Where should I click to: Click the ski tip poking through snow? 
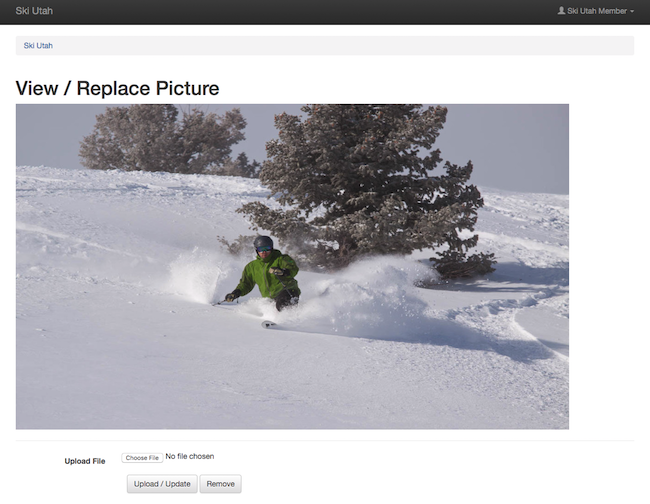coord(268,324)
